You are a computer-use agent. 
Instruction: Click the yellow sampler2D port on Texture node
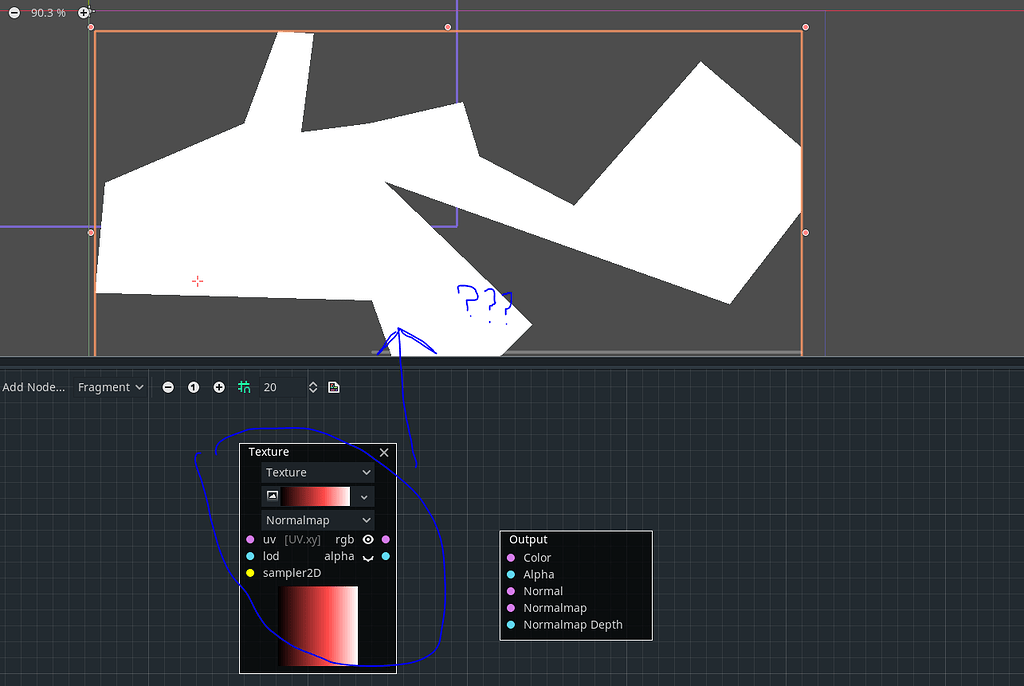click(248, 573)
